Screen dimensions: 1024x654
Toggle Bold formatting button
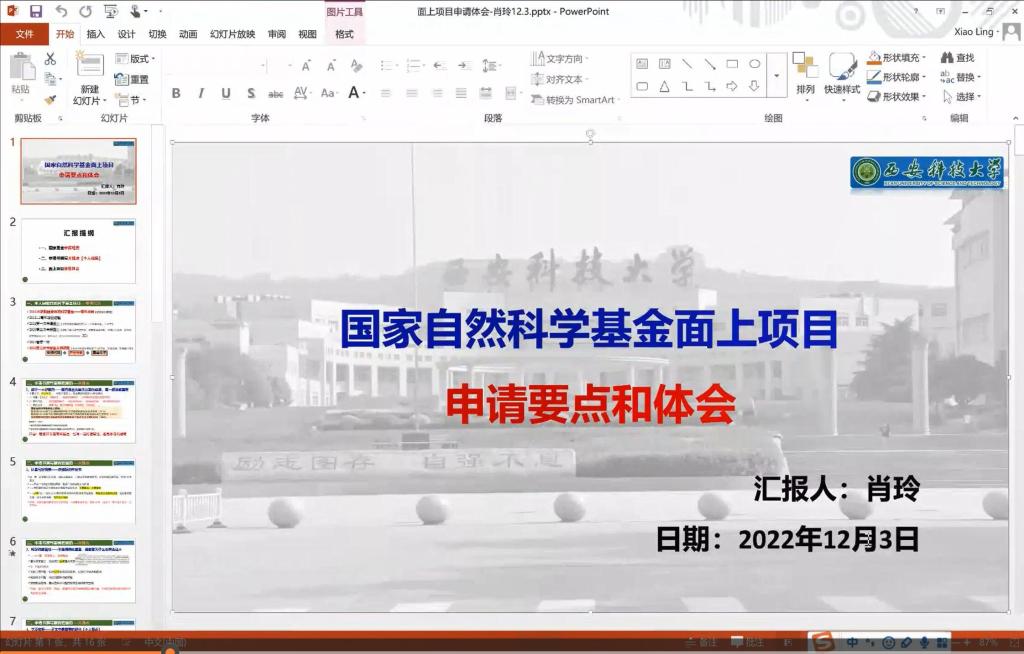pyautogui.click(x=176, y=93)
